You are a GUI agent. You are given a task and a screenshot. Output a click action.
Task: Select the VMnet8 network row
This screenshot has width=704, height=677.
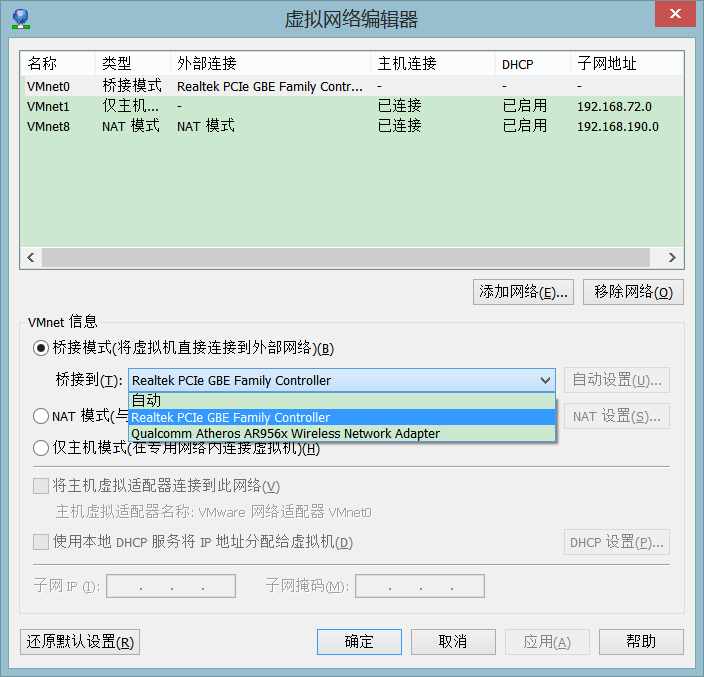click(x=352, y=126)
